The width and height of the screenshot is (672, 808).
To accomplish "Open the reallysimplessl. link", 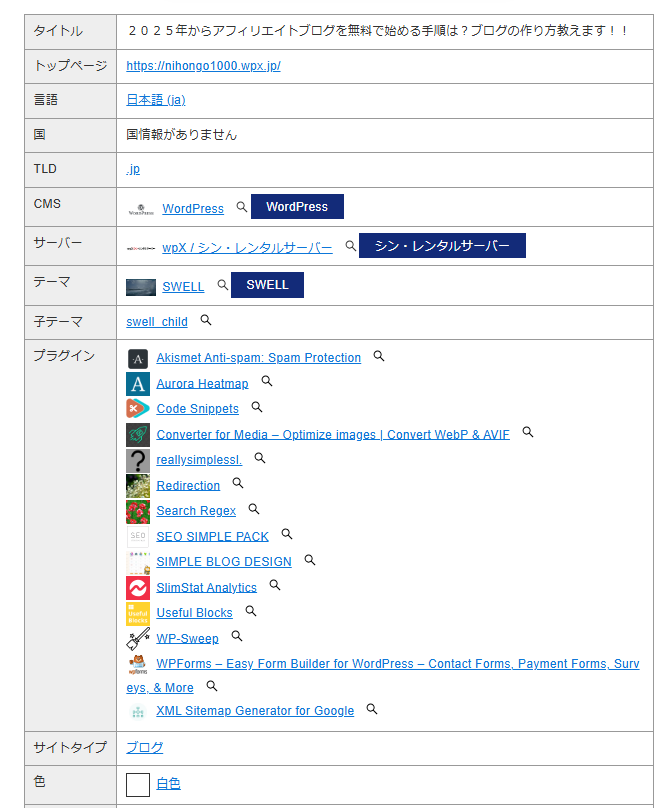I will tap(199, 460).
